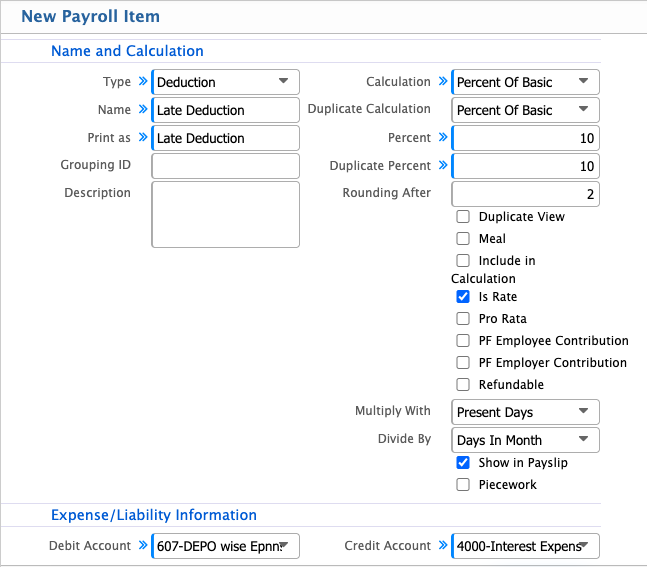
Task: Click the Print as input field
Action: (225, 138)
